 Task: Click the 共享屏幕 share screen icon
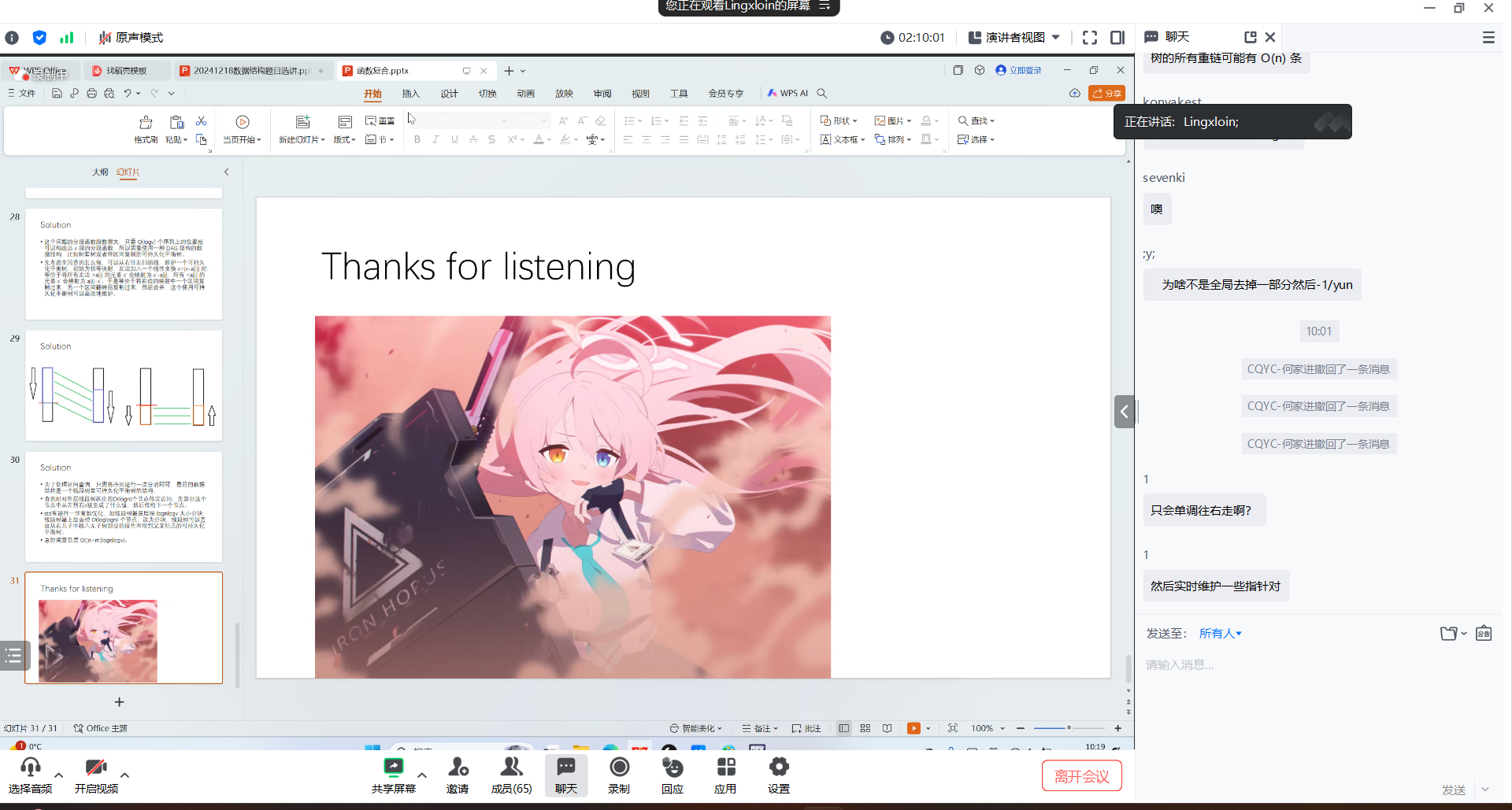click(x=393, y=767)
